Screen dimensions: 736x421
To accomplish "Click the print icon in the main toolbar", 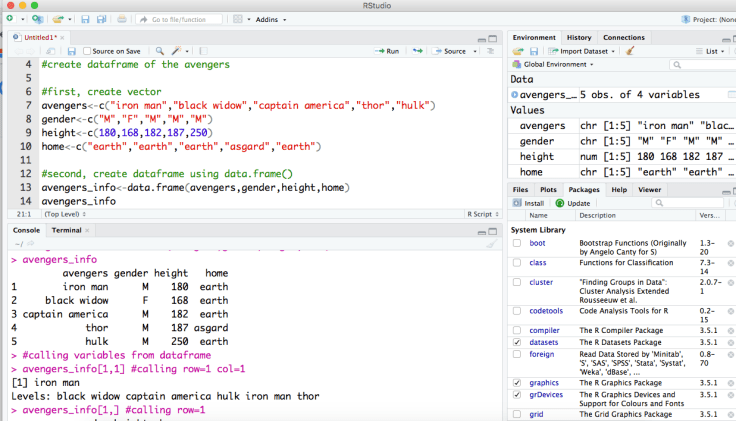I will click(121, 19).
